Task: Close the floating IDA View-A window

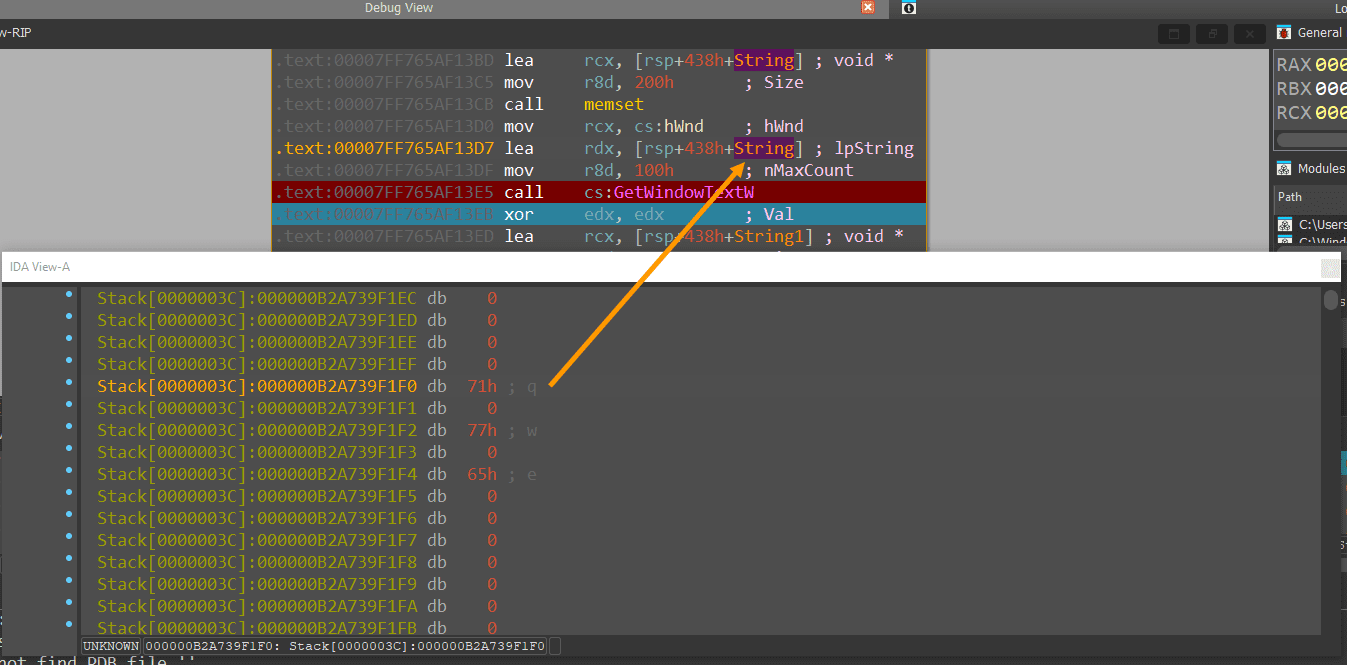Action: pos(1329,267)
